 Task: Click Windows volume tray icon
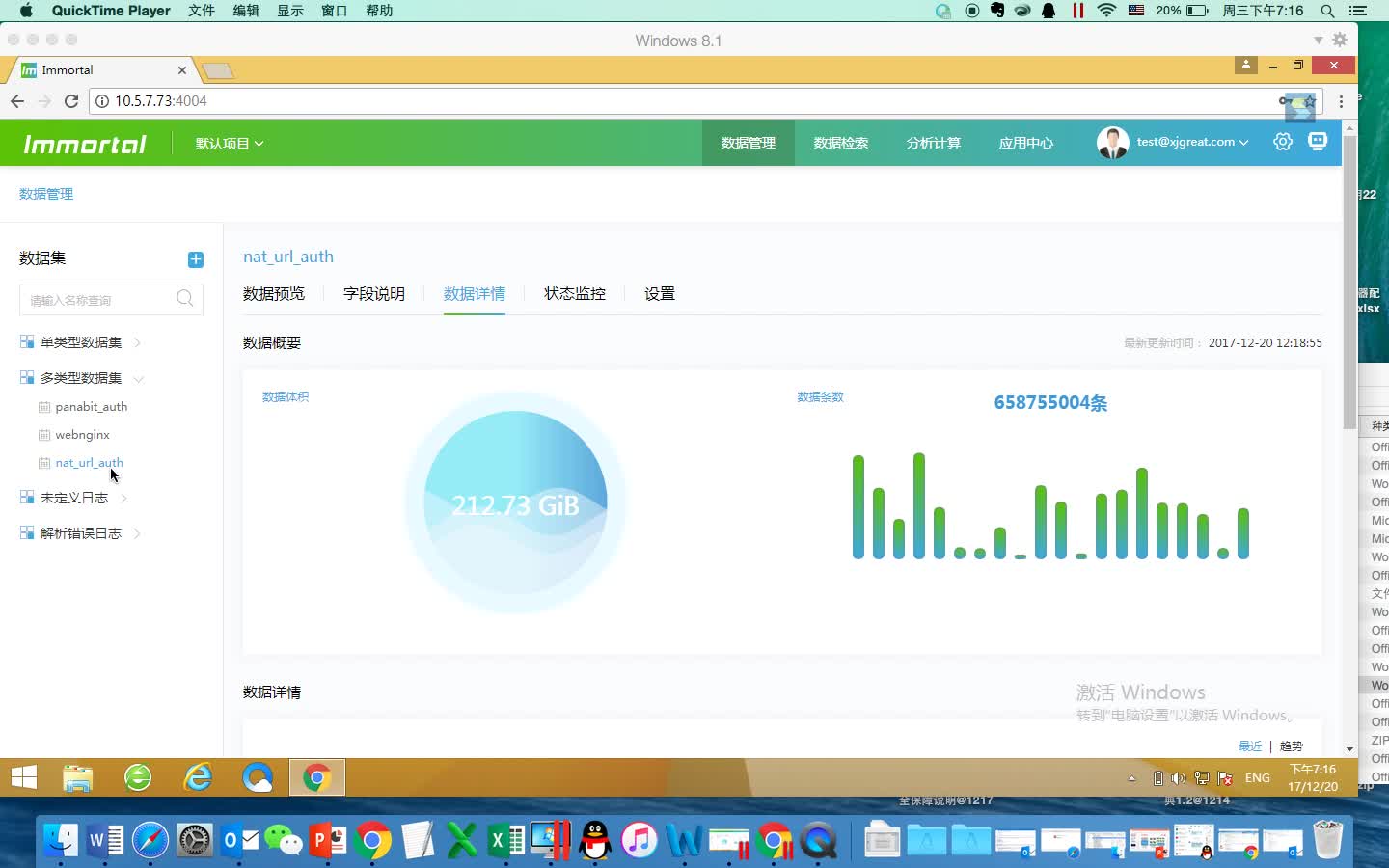1179,778
